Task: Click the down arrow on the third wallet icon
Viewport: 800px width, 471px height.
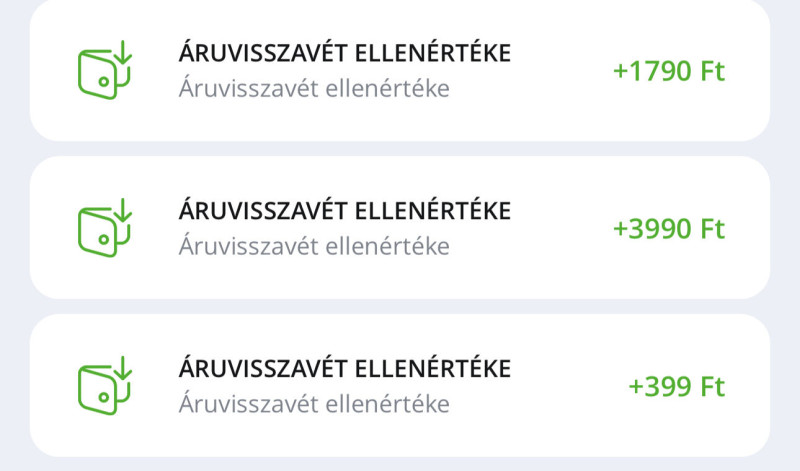Action: click(x=122, y=367)
